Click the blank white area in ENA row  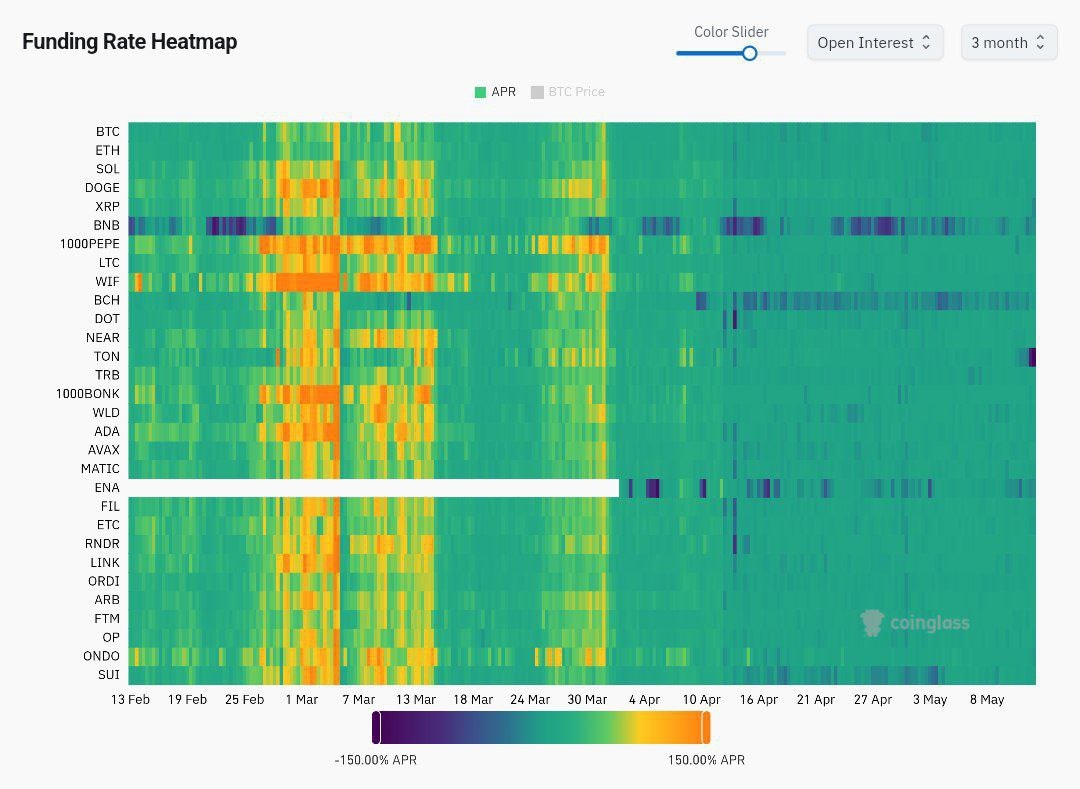click(373, 488)
